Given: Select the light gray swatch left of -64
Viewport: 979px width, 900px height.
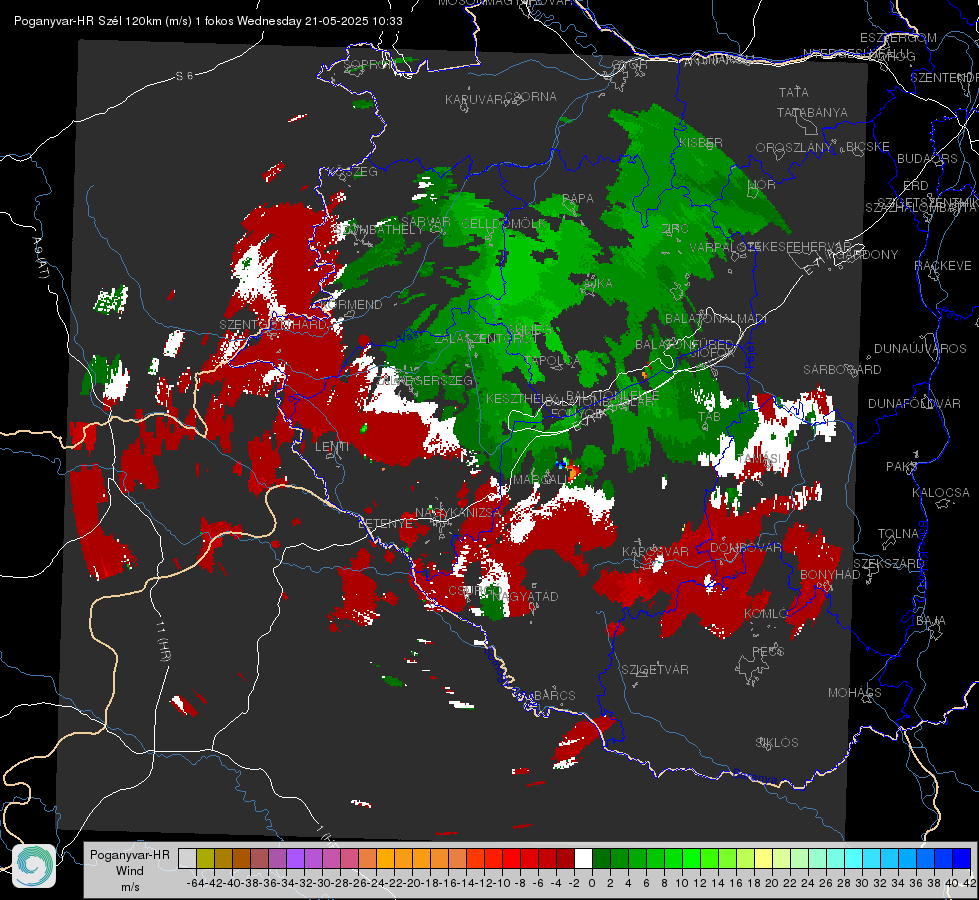Looking at the screenshot, I should click(187, 858).
